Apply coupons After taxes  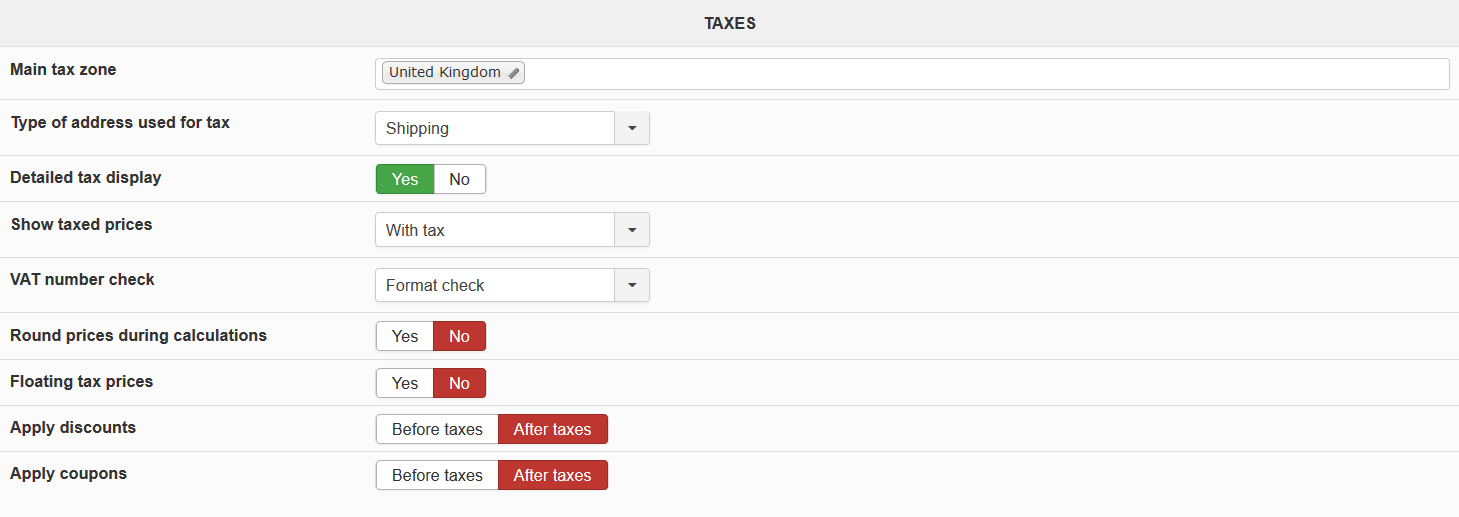(x=552, y=475)
